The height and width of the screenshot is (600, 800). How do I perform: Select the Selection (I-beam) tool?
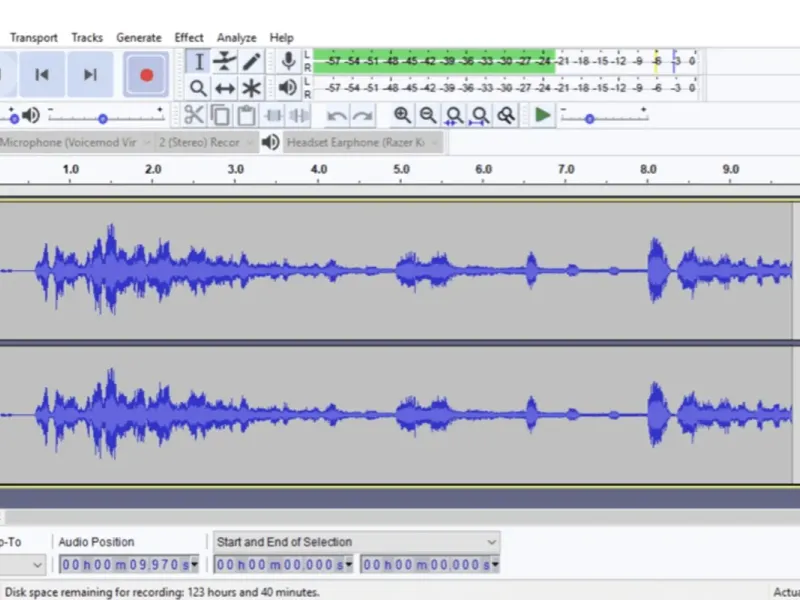click(x=198, y=62)
